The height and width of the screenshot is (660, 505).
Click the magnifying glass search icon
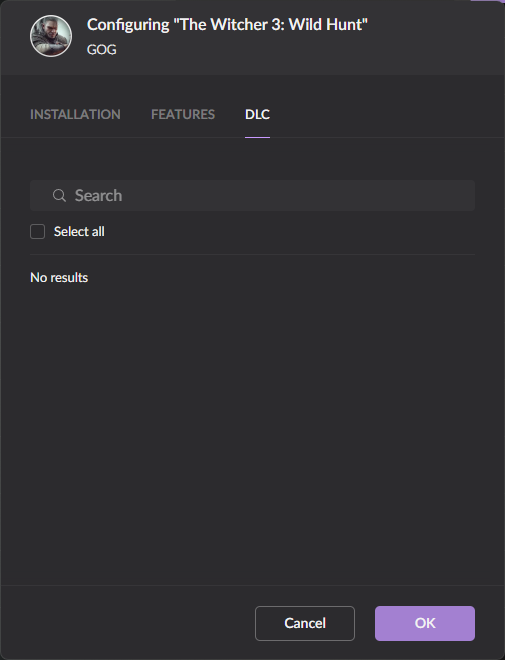coord(59,195)
